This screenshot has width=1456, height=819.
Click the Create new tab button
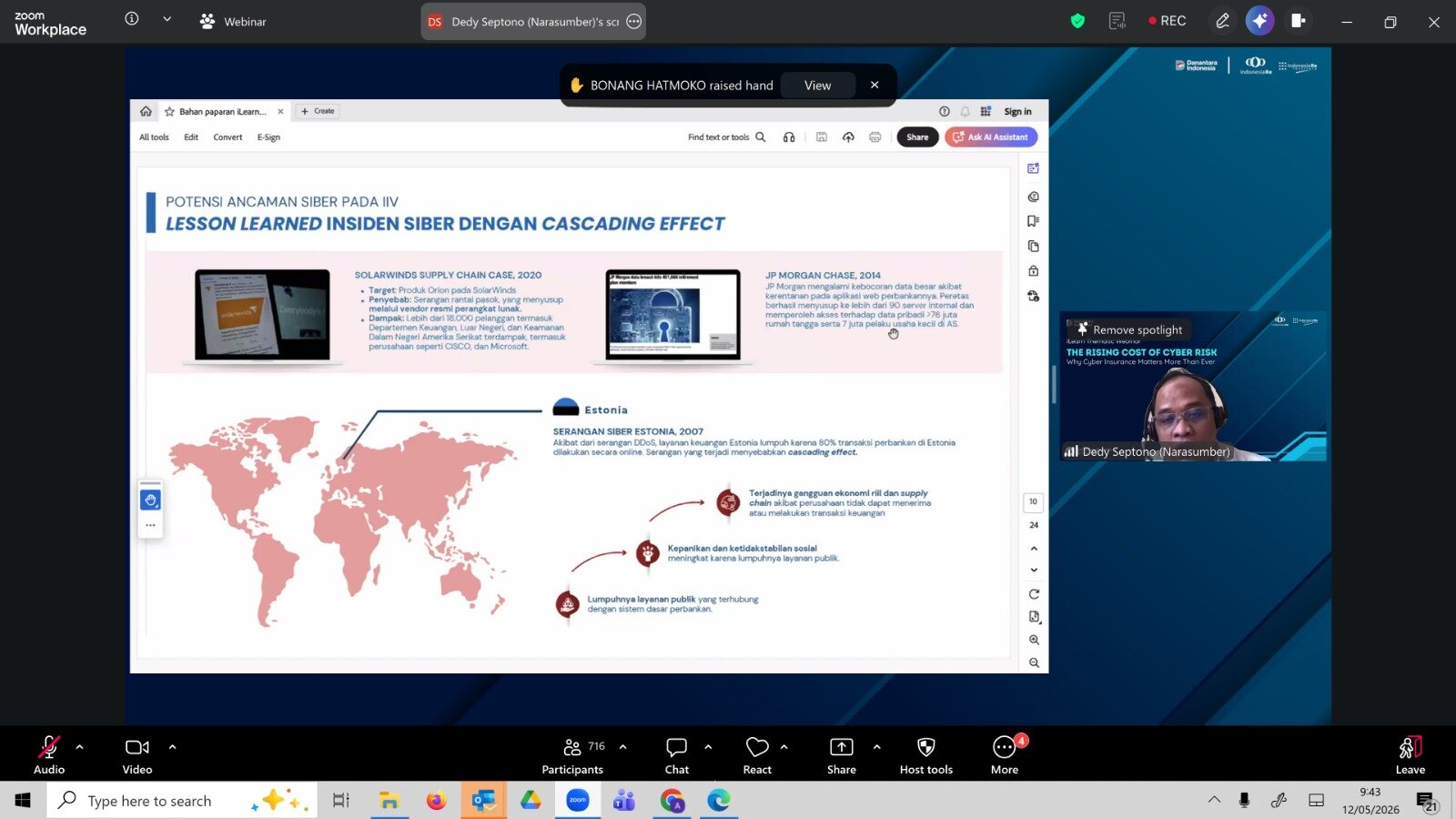point(318,111)
